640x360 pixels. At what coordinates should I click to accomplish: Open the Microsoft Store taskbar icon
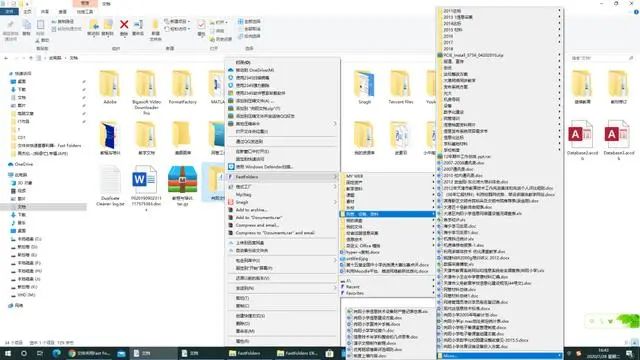point(329,353)
